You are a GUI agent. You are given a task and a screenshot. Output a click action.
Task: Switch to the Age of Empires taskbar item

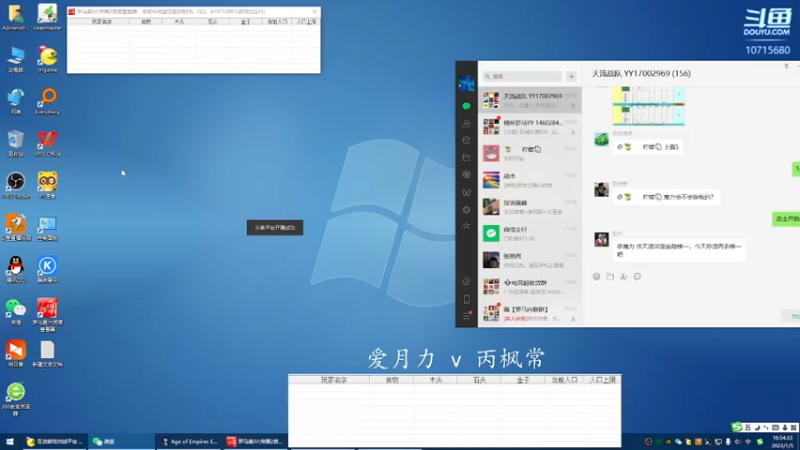click(x=189, y=442)
